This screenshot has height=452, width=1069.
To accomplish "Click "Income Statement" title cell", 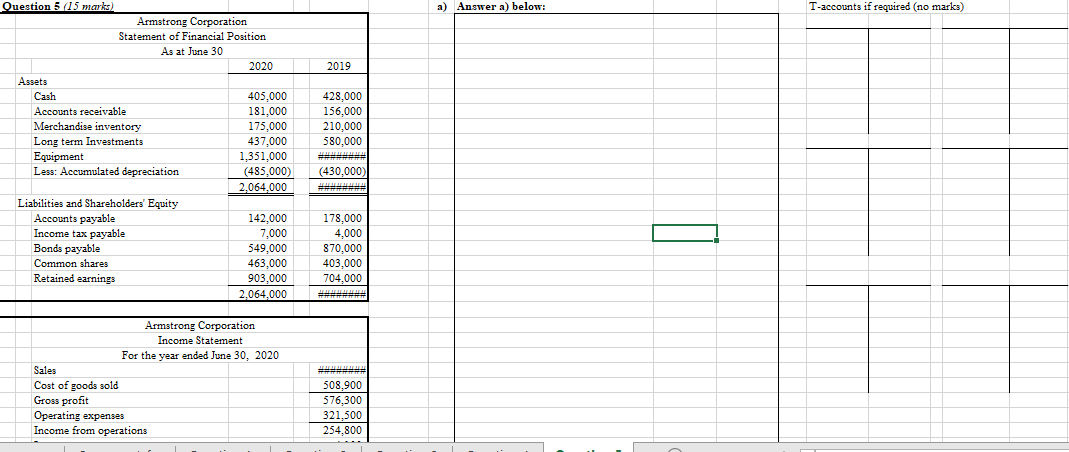I will (200, 340).
